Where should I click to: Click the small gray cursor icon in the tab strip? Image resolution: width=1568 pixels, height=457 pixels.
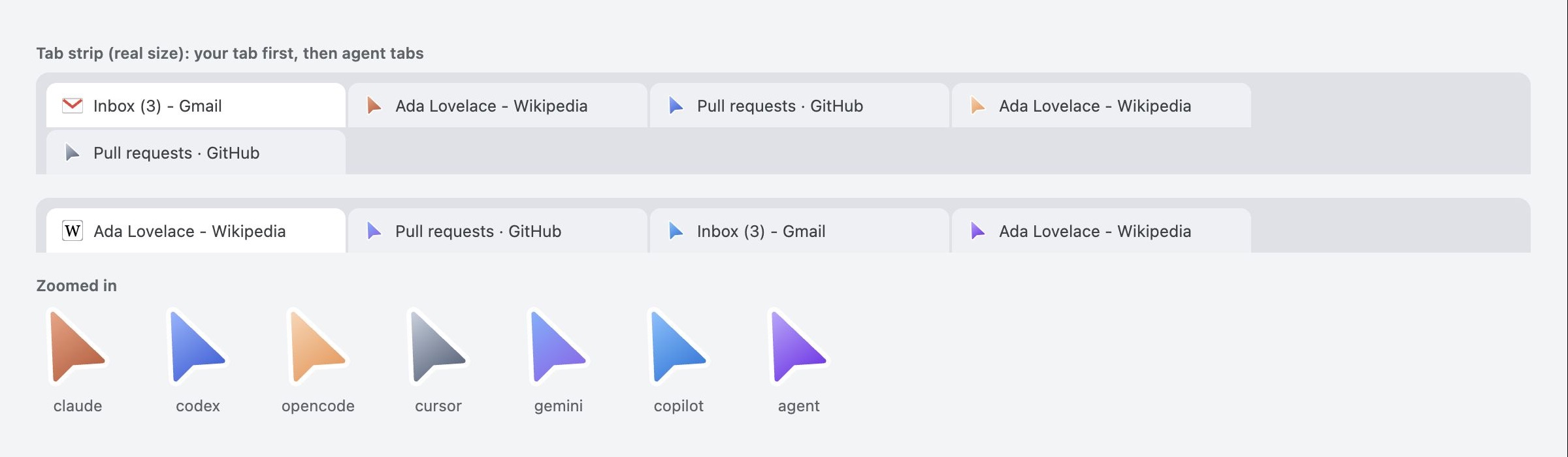(72, 152)
